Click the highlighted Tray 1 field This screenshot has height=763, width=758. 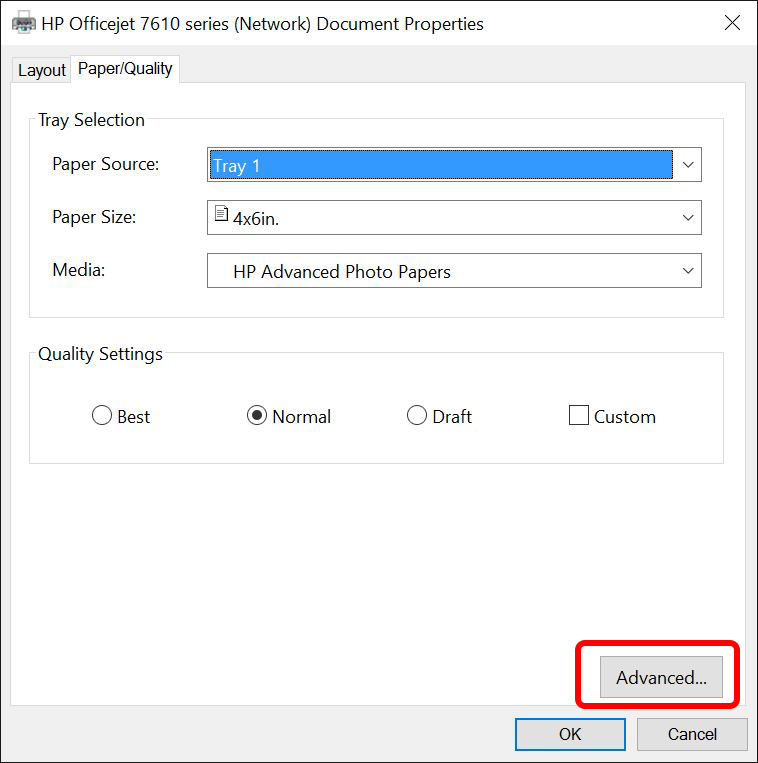(x=440, y=165)
